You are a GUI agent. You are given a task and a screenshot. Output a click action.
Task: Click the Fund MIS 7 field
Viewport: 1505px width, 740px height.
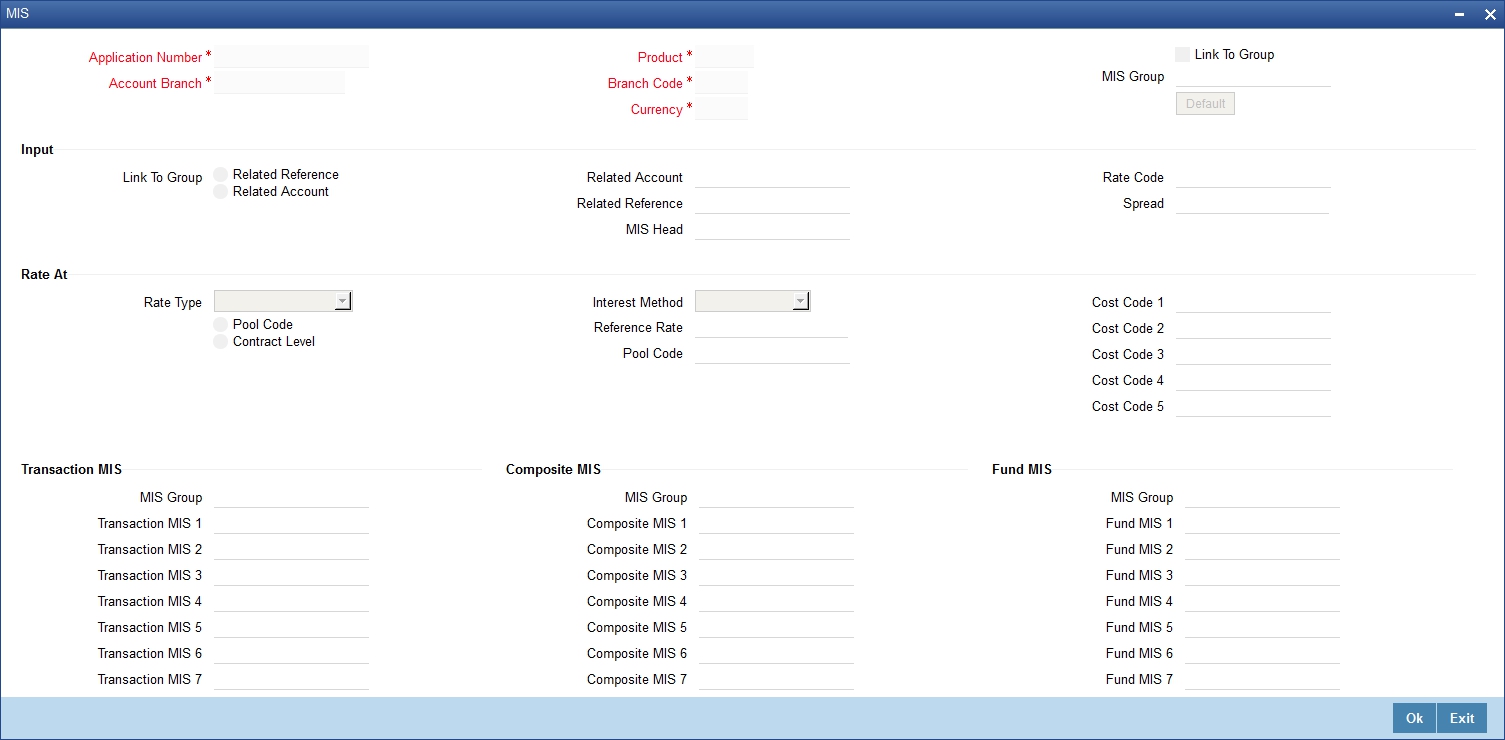[x=1262, y=679]
